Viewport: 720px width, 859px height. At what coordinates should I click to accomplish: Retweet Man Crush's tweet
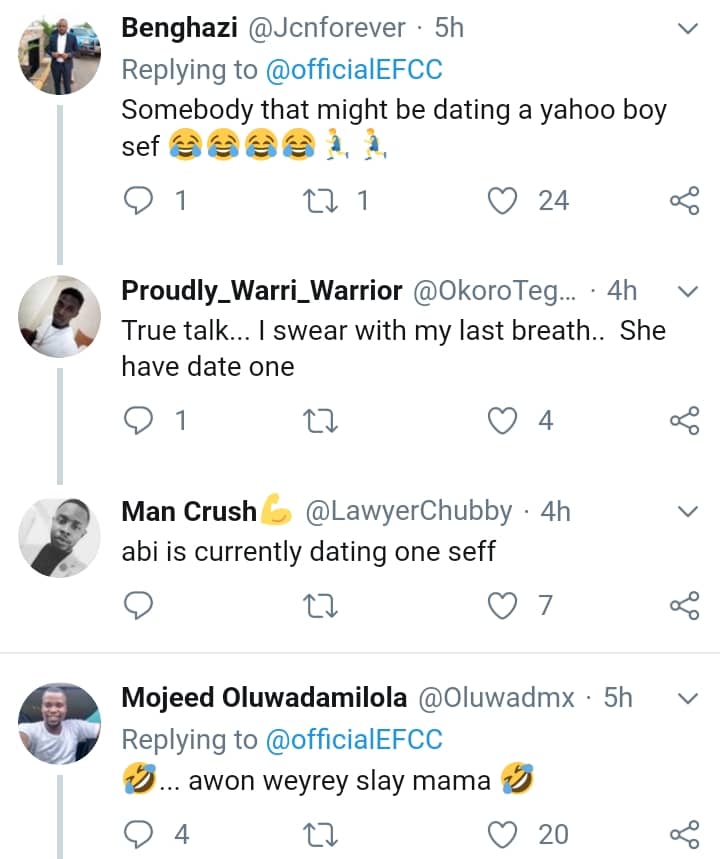(x=318, y=605)
